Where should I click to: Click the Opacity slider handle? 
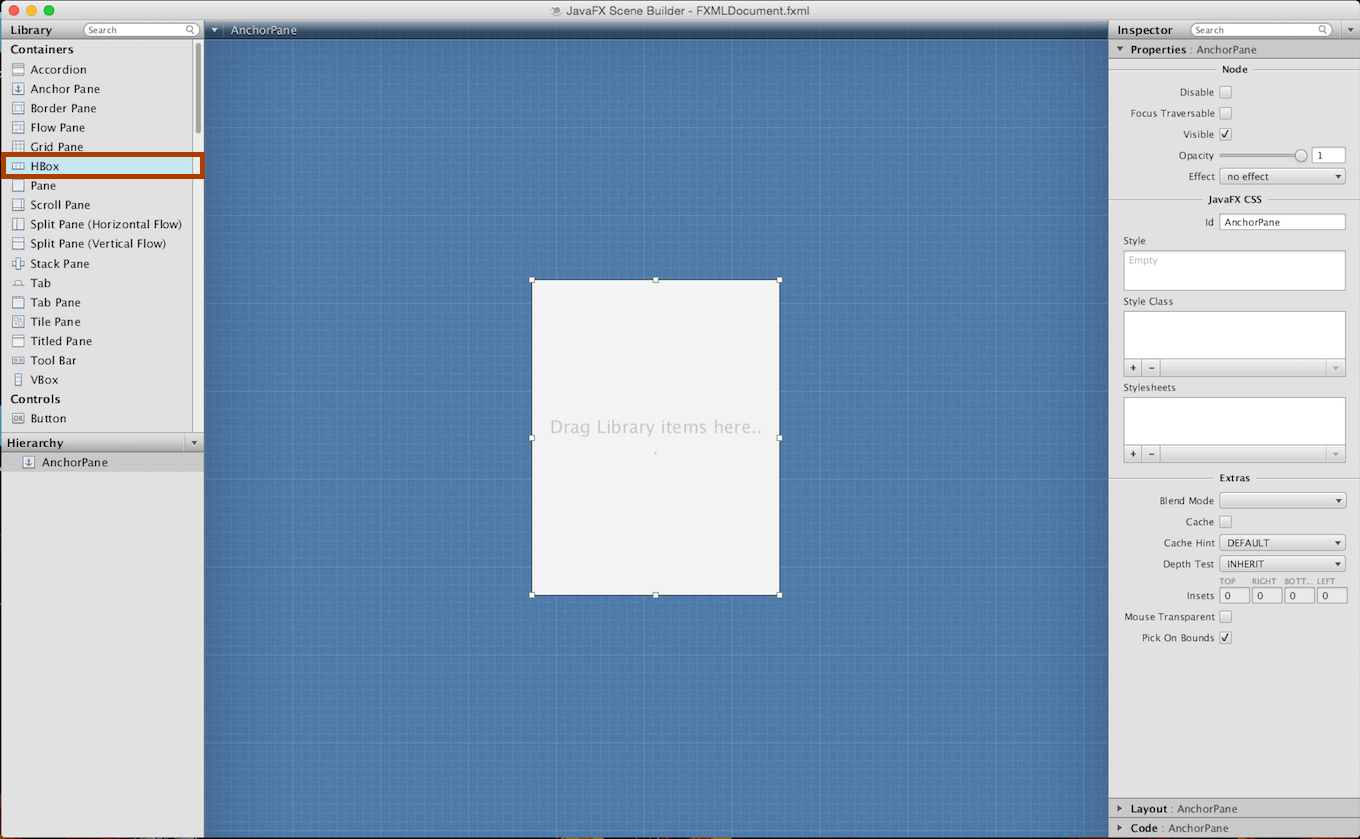click(1300, 156)
